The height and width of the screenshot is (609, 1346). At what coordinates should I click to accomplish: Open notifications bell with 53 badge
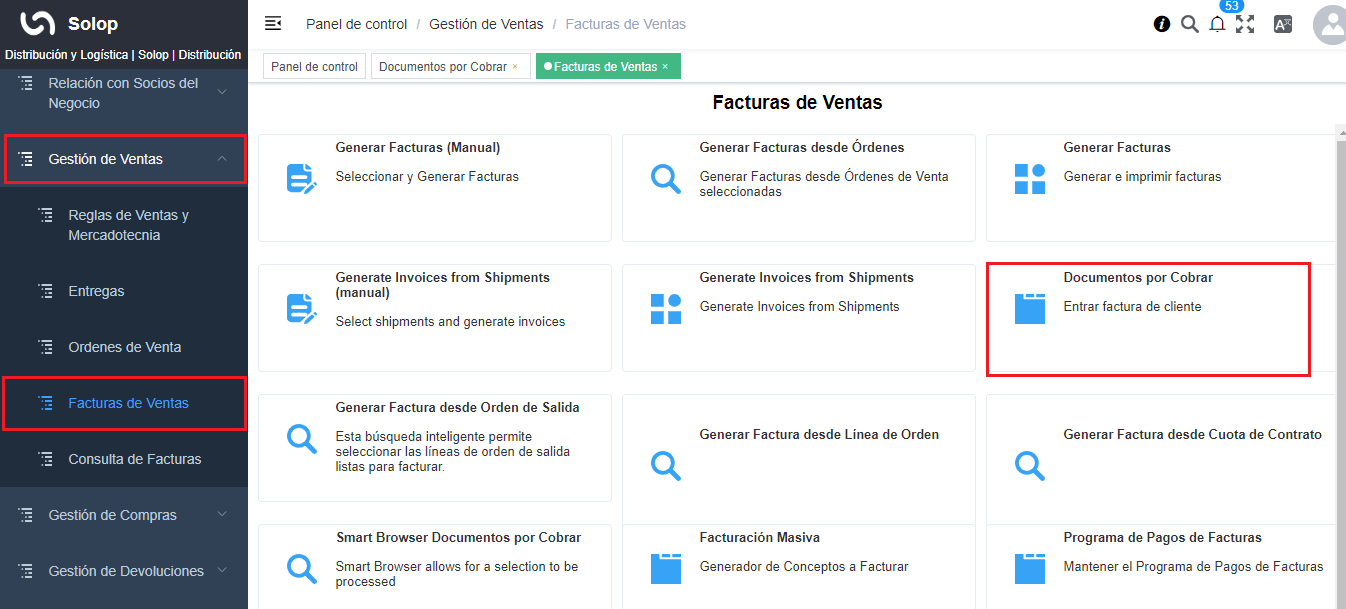[1217, 24]
